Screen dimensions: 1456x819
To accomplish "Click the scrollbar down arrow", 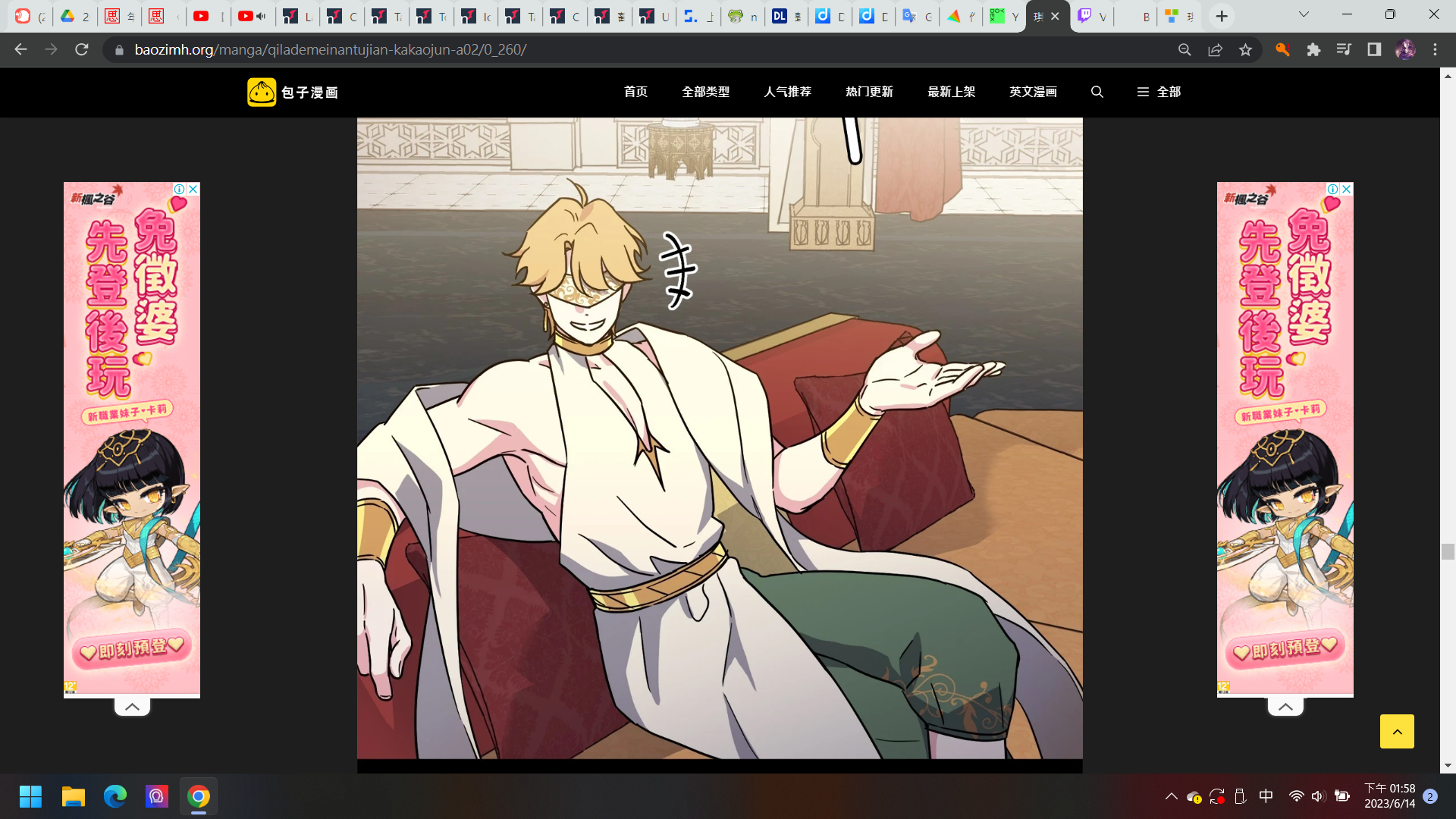I will [1448, 766].
